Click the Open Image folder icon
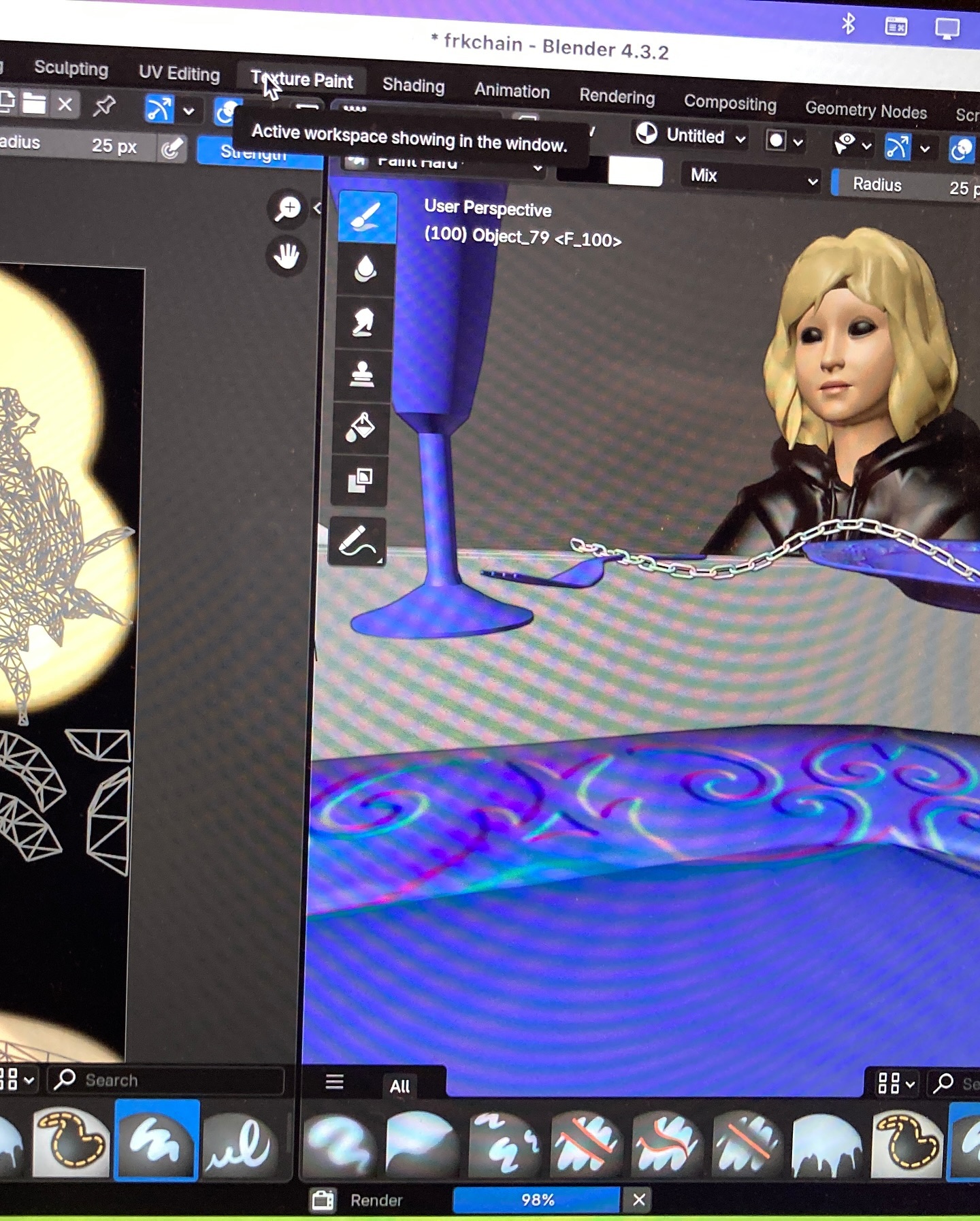Image resolution: width=980 pixels, height=1221 pixels. (x=34, y=103)
